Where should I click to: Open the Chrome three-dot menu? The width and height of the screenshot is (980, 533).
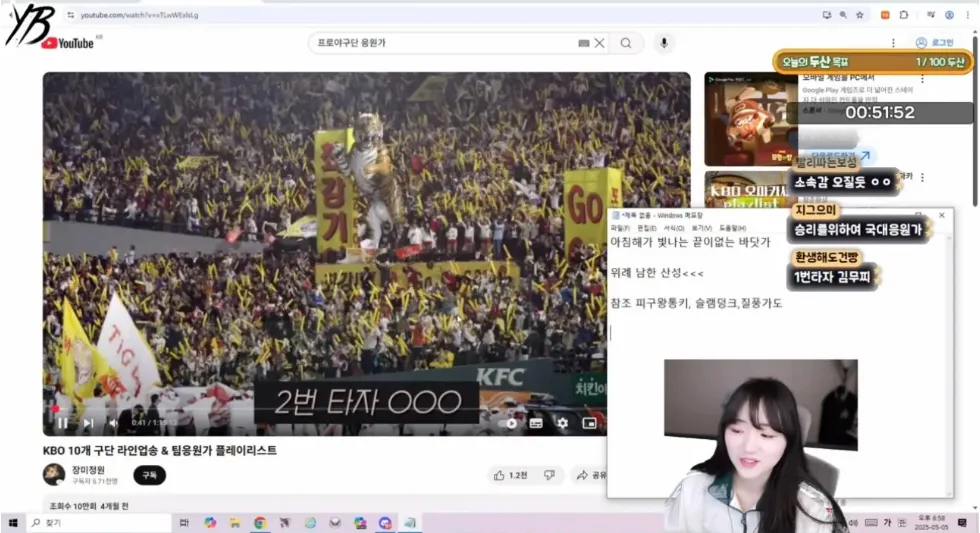[x=968, y=15]
